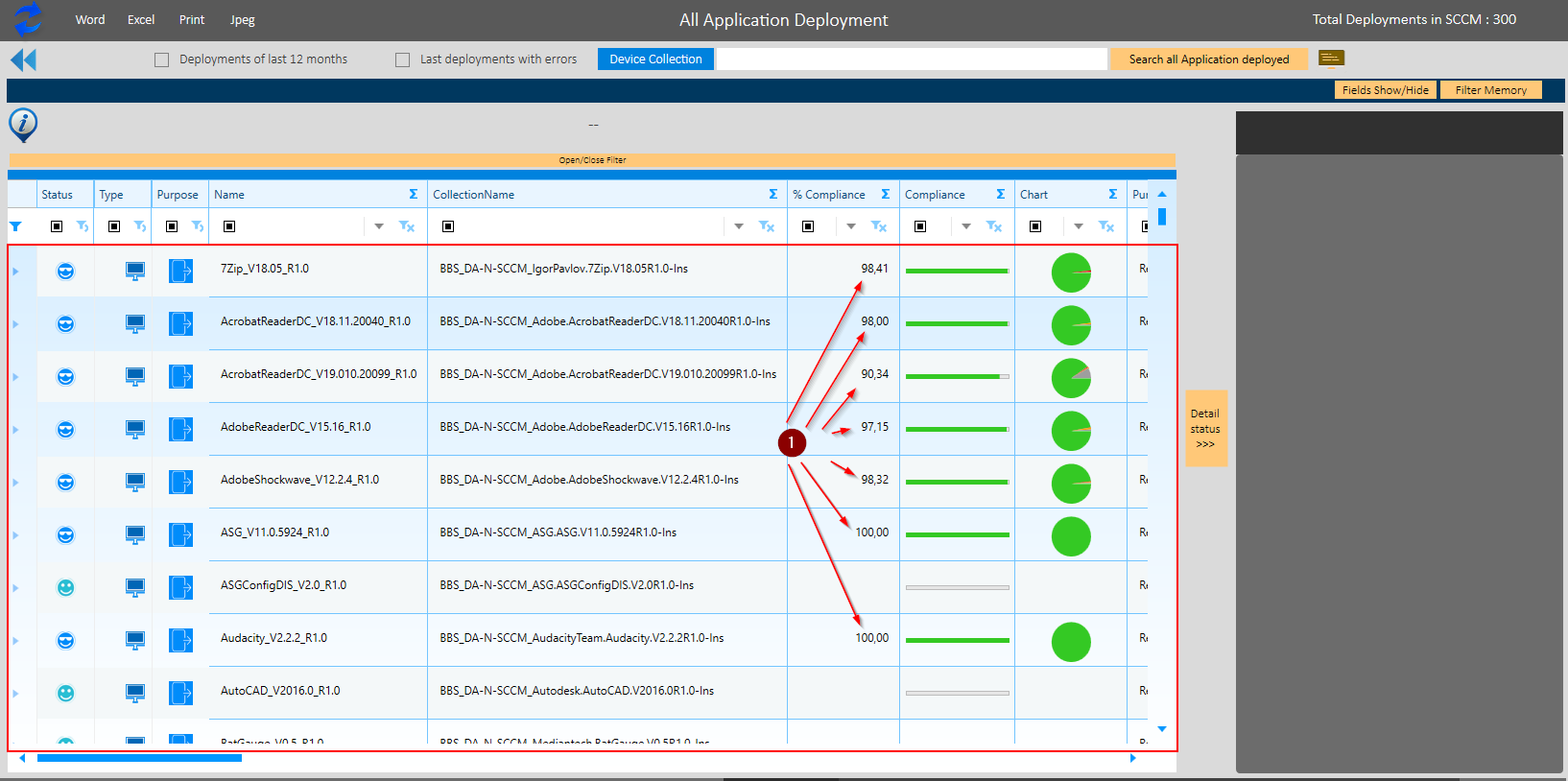Click the Jpeg export menu item

click(243, 19)
